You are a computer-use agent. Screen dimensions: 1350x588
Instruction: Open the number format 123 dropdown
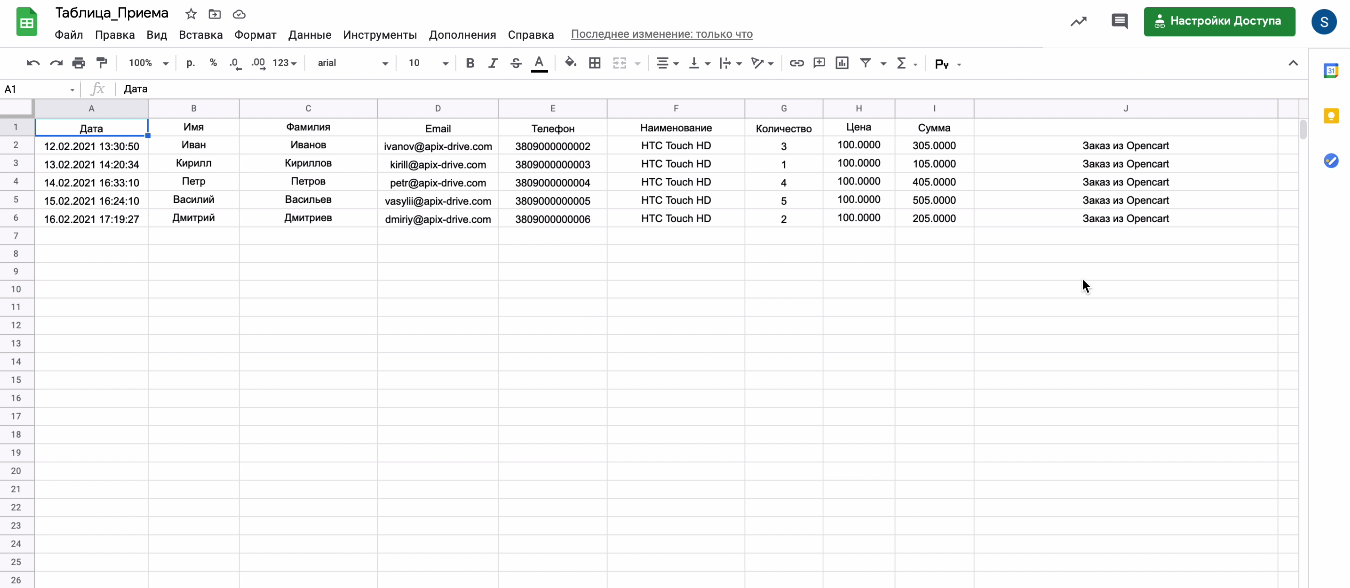pos(285,63)
